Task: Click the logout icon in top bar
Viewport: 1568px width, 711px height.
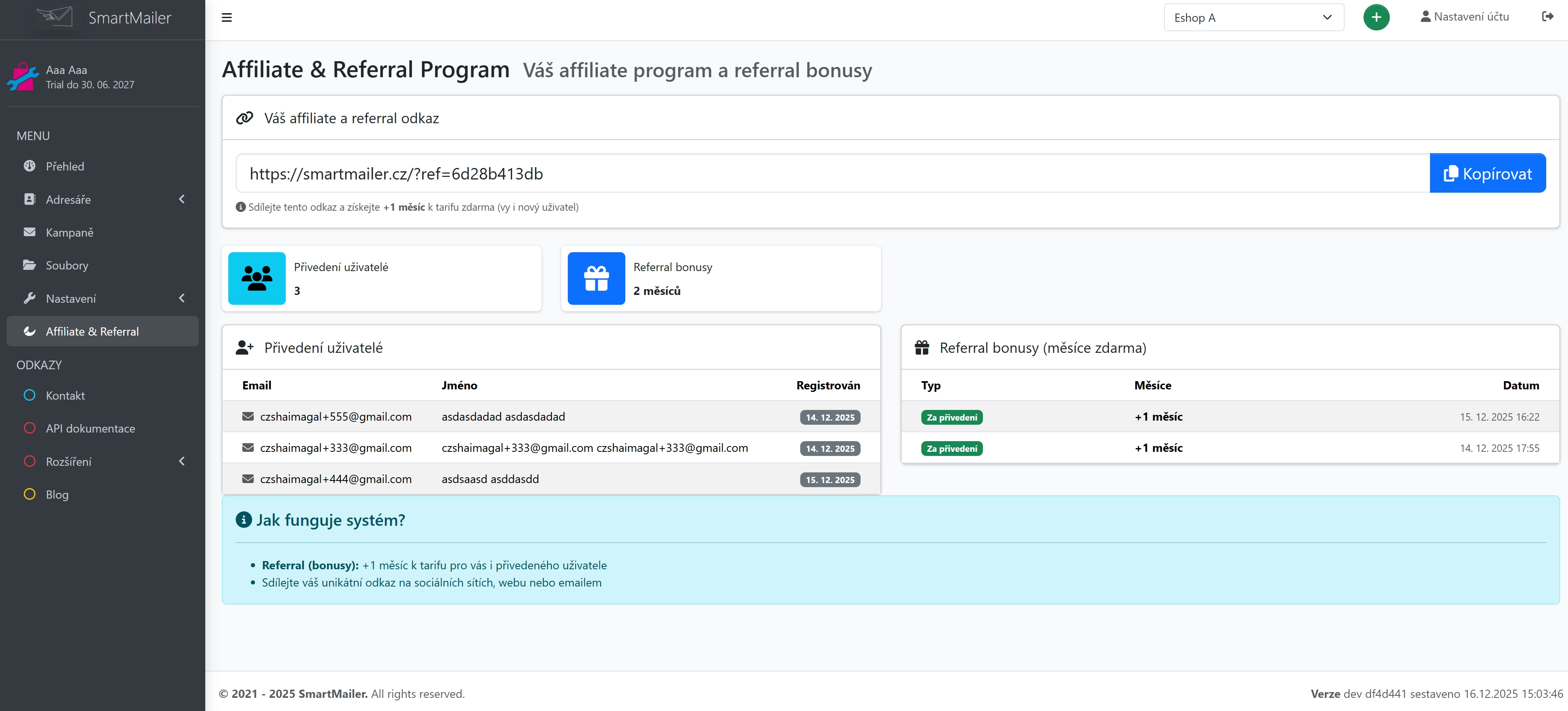Action: tap(1547, 17)
